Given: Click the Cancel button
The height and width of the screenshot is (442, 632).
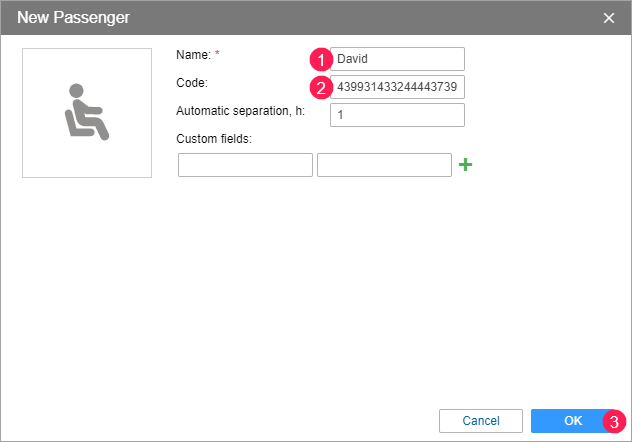Looking at the screenshot, I should [481, 421].
